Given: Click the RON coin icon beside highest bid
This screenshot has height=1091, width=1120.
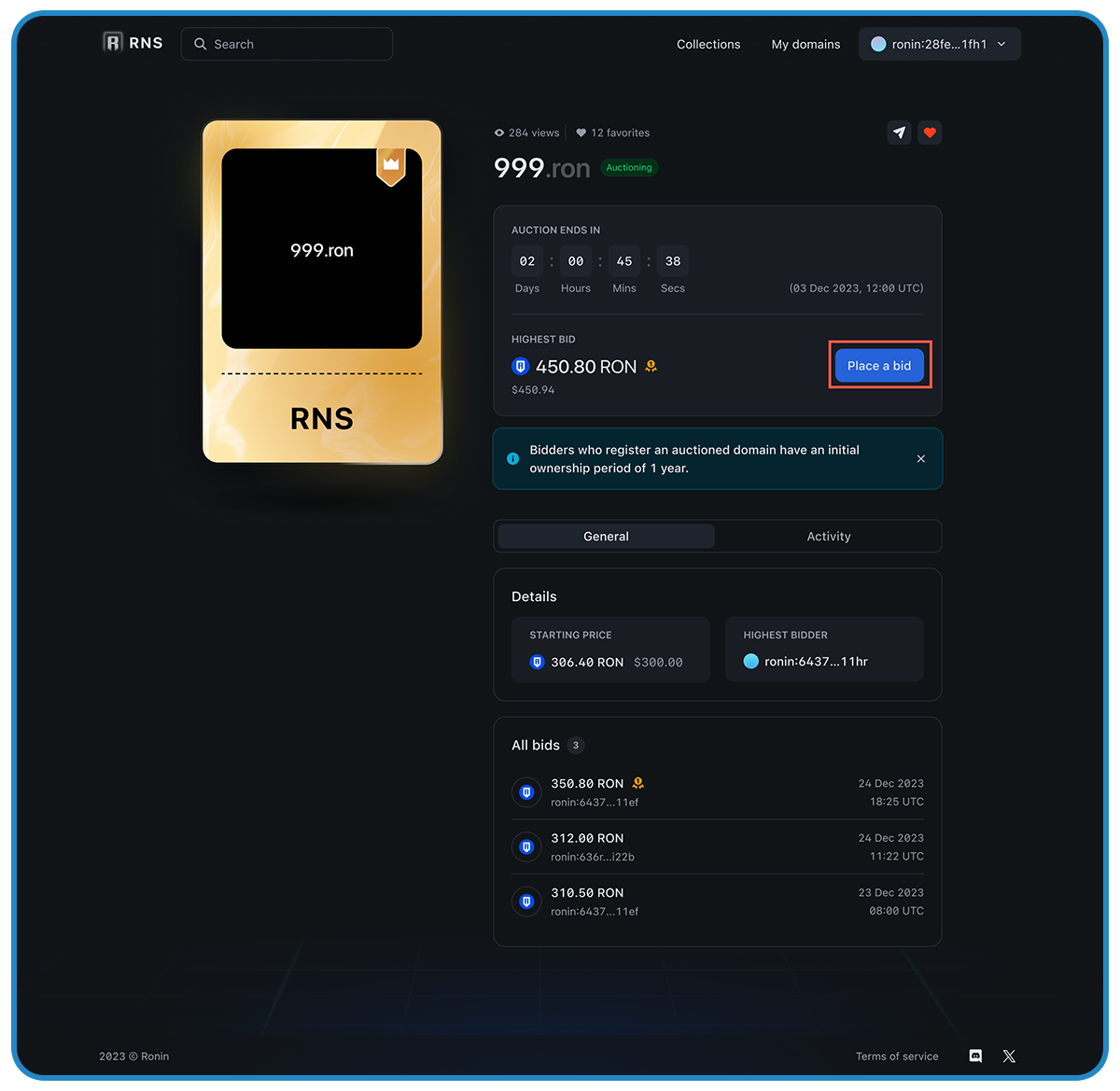Looking at the screenshot, I should click(521, 367).
